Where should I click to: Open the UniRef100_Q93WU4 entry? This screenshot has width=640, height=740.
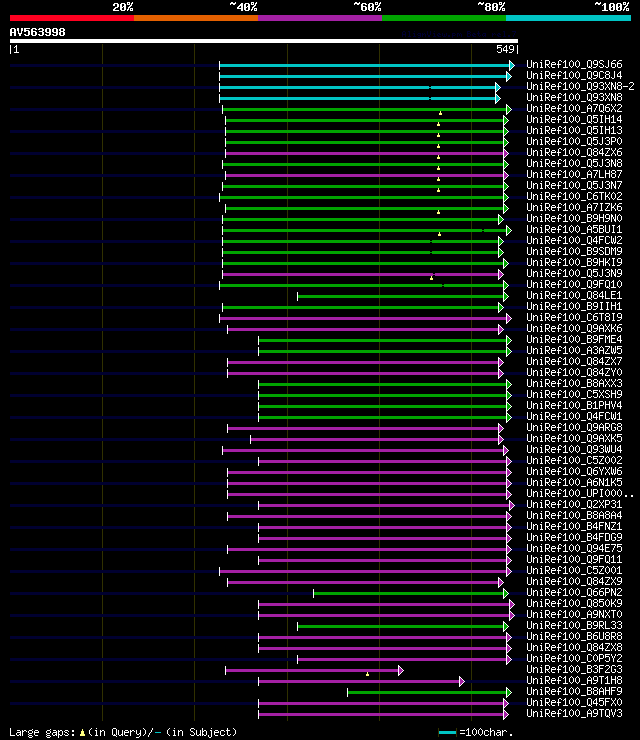pos(574,450)
